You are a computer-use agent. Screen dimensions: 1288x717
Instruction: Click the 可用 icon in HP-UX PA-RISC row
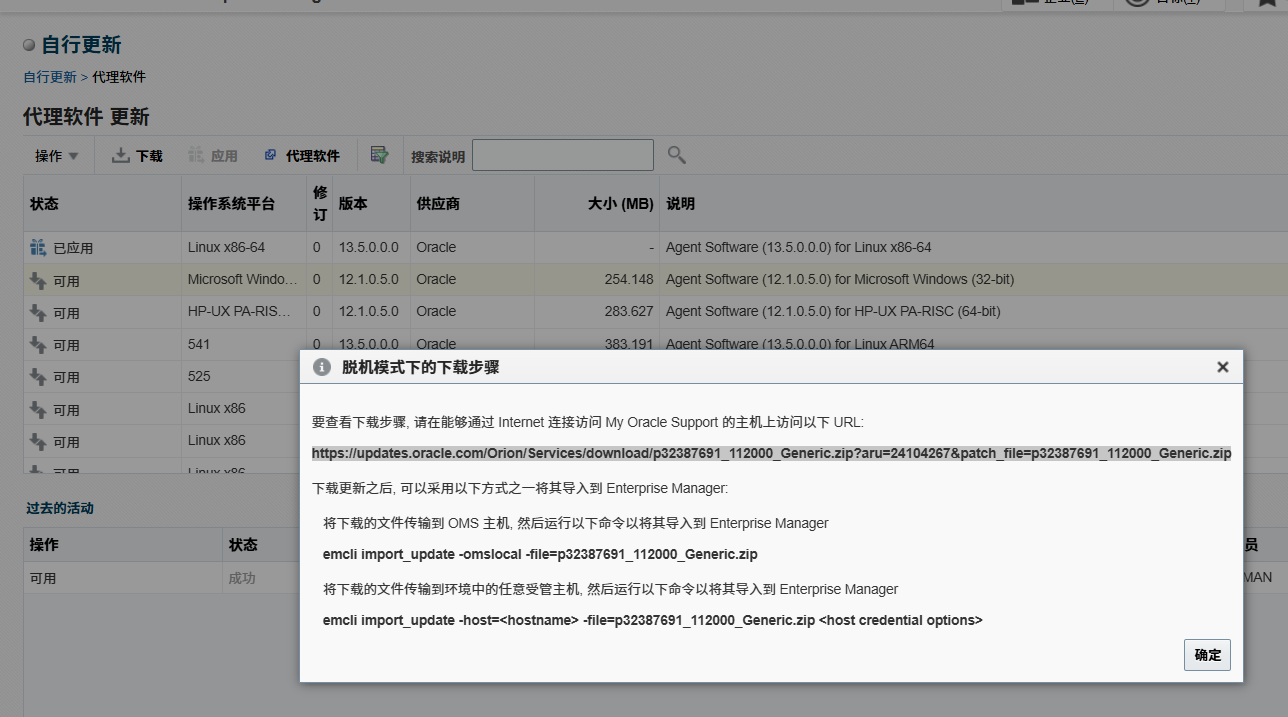39,312
